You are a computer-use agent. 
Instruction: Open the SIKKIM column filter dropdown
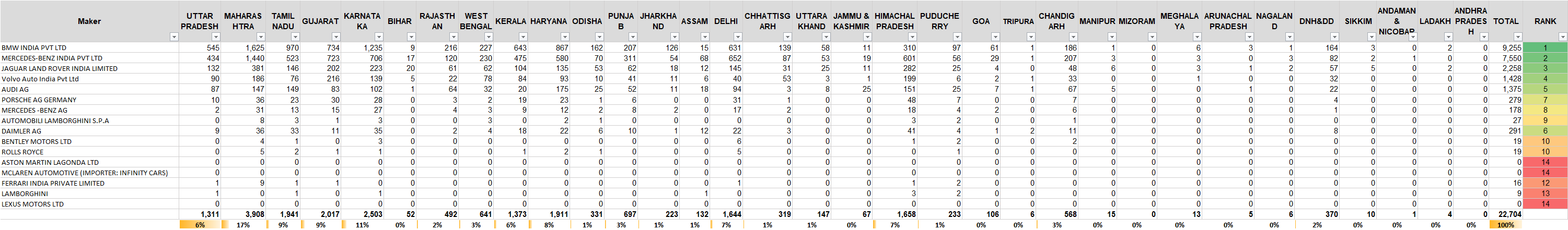coord(1372,37)
